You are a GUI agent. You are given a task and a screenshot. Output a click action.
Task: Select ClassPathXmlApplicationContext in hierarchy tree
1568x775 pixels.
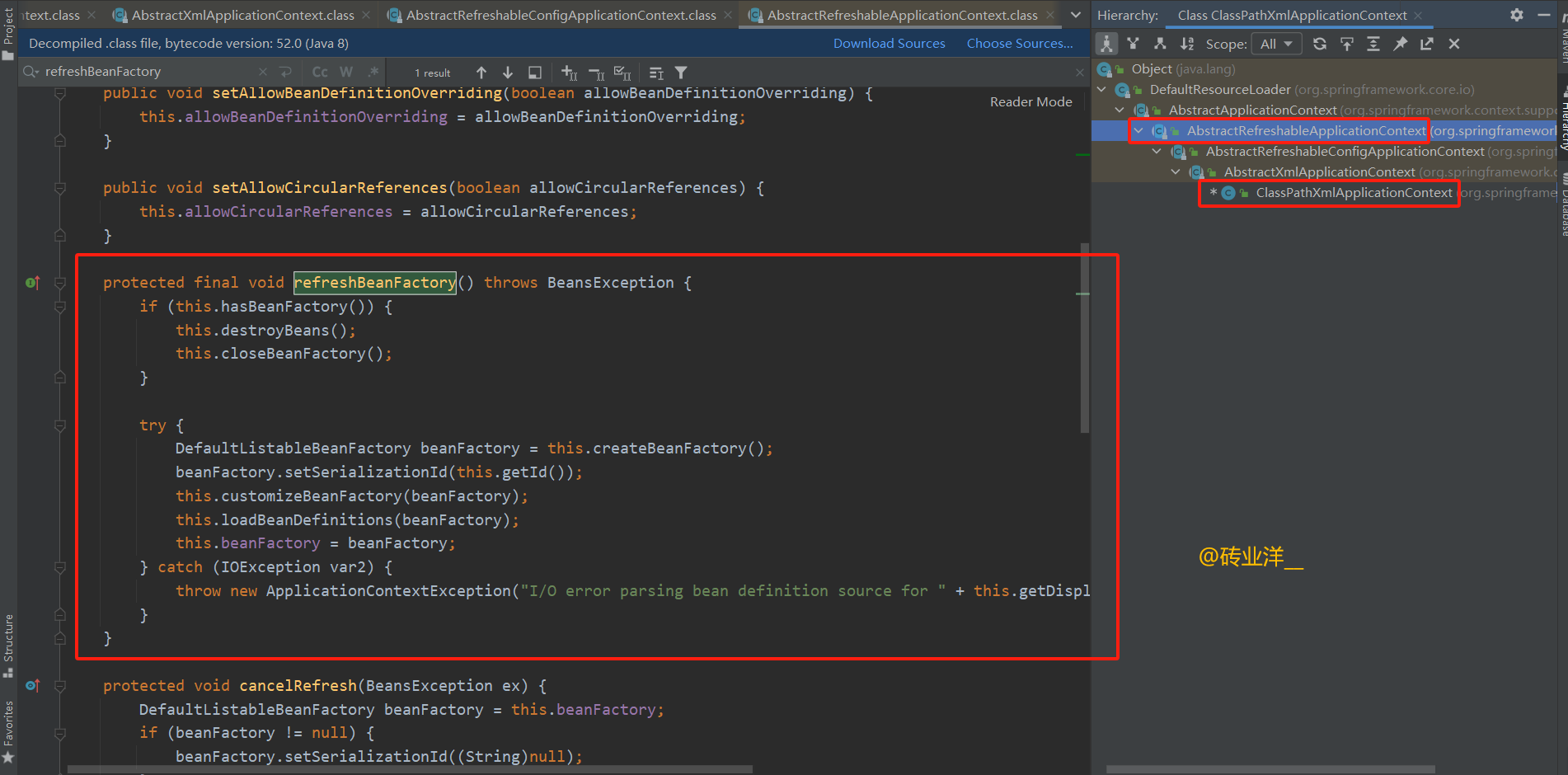click(x=1354, y=192)
